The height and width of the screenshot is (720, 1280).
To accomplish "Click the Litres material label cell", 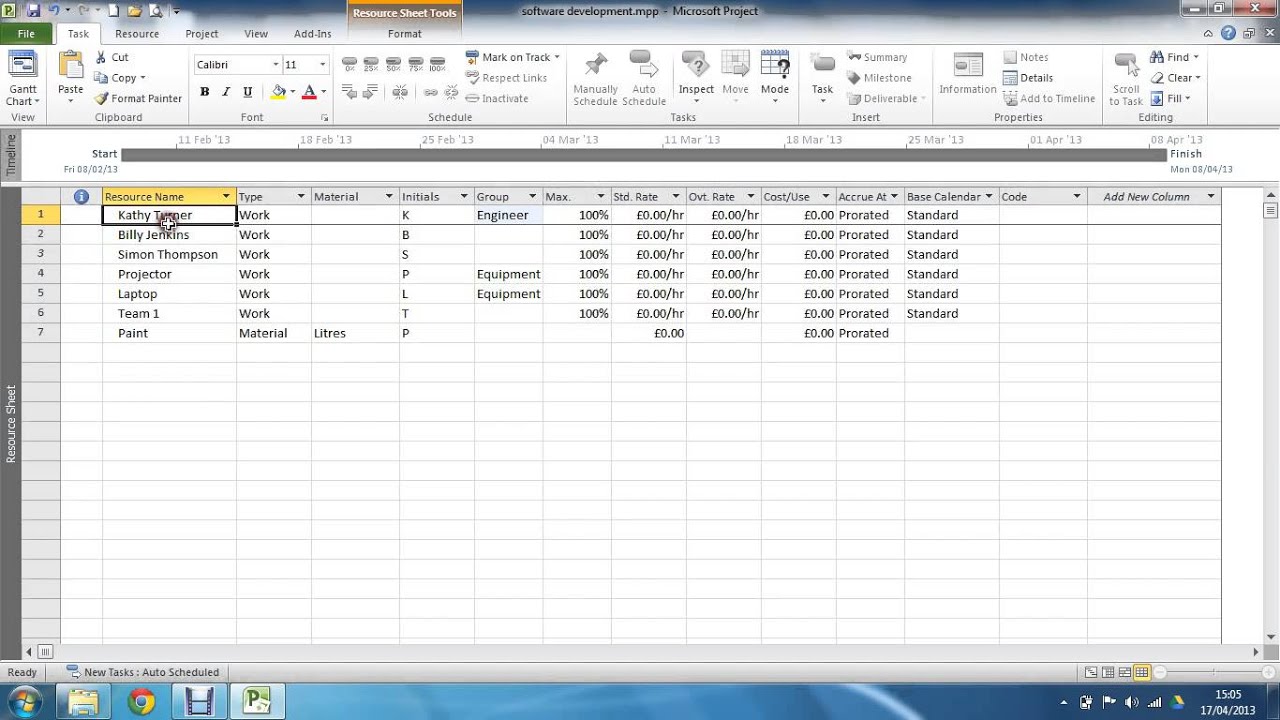I will [355, 333].
